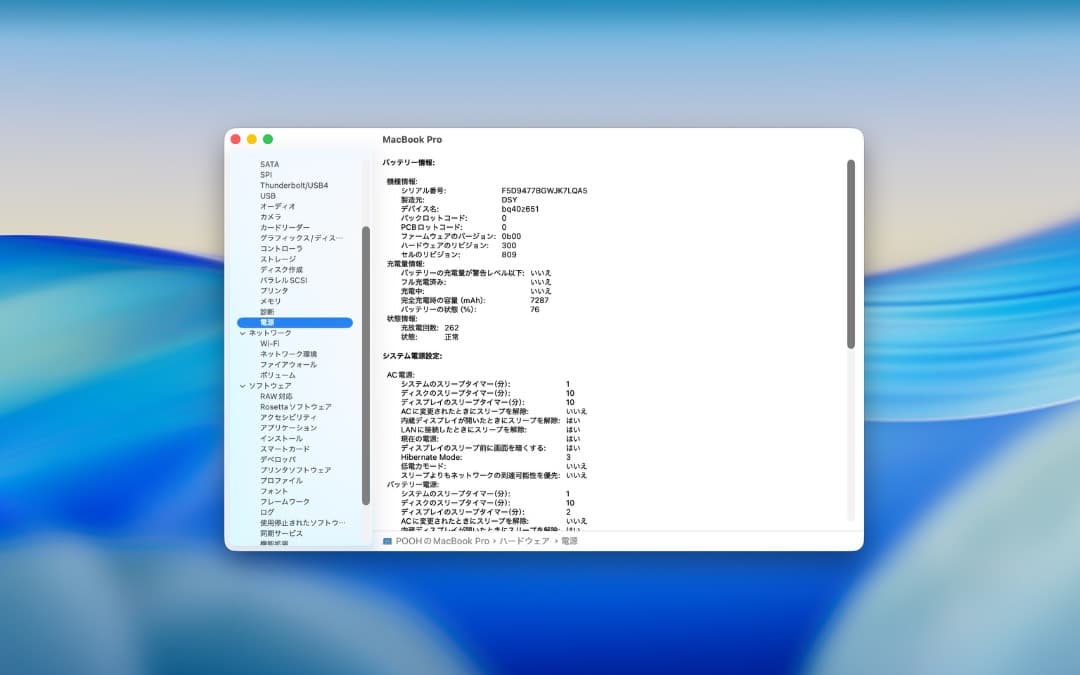
Task: Click the green zoom window button
Action: pos(268,139)
